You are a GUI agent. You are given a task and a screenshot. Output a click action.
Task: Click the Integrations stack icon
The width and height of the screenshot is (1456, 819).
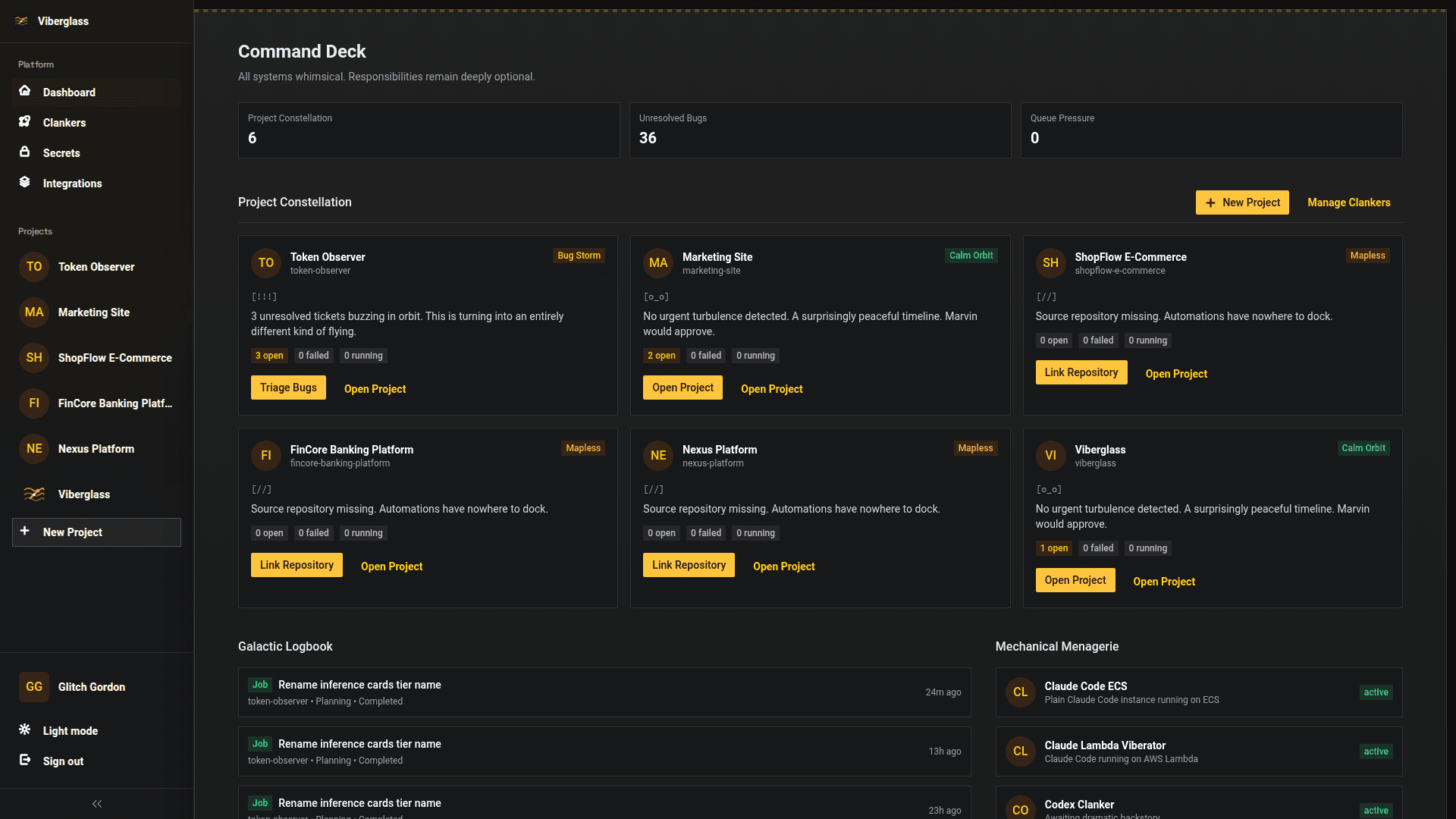point(25,183)
